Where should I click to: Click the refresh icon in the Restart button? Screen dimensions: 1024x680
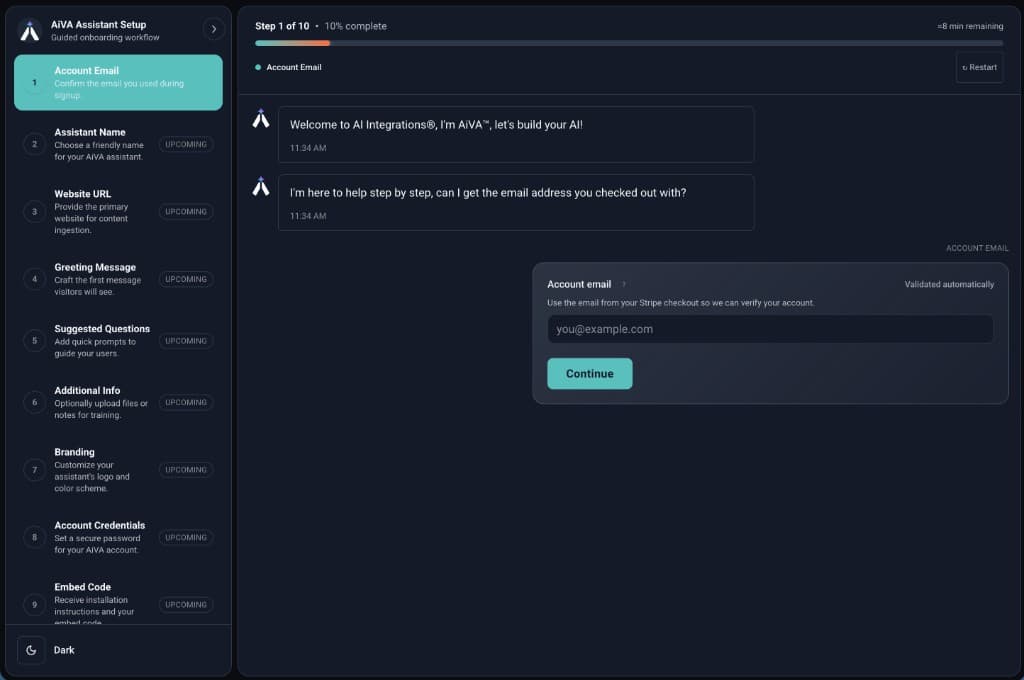tap(966, 66)
